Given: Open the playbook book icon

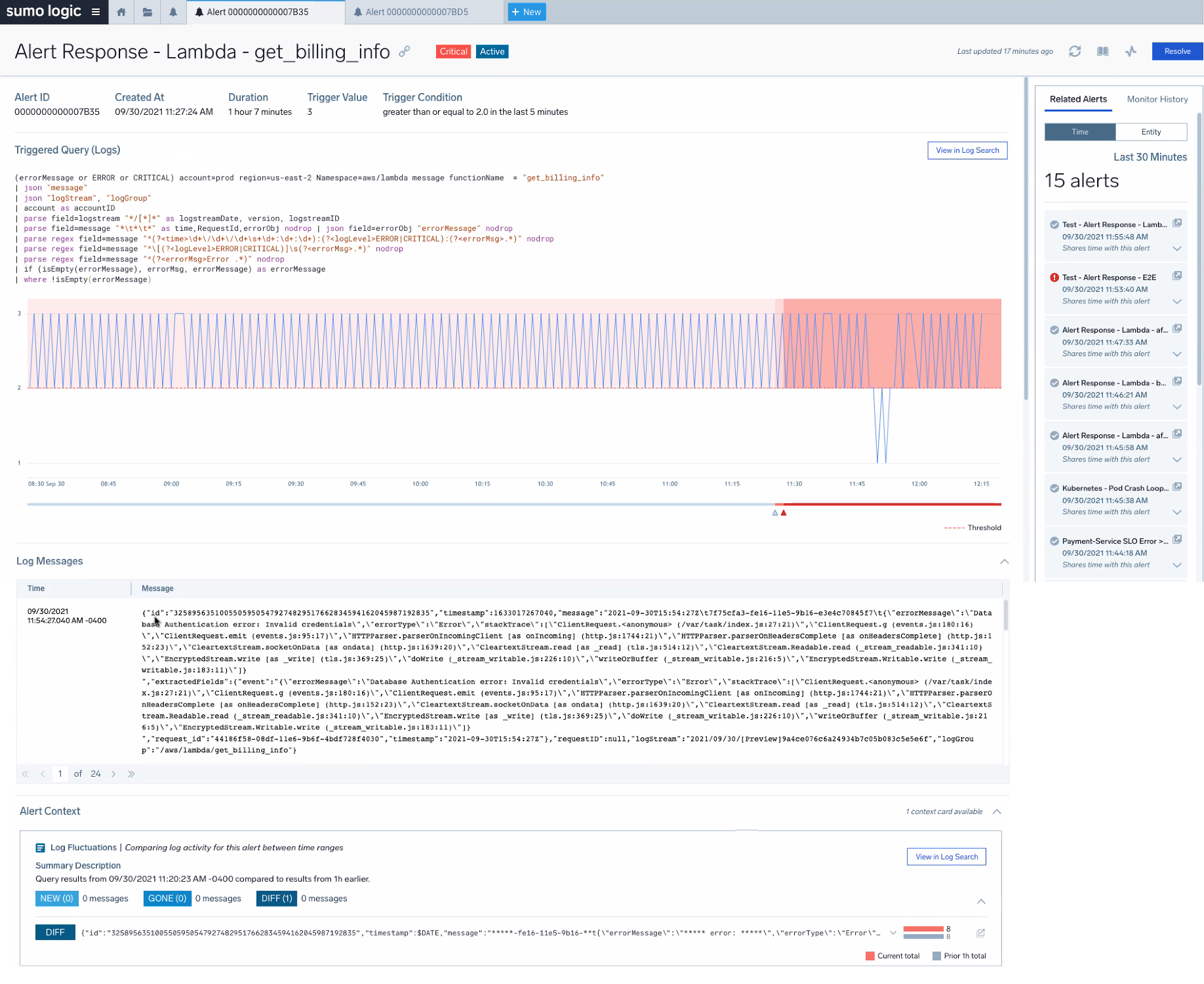Looking at the screenshot, I should click(x=1102, y=51).
